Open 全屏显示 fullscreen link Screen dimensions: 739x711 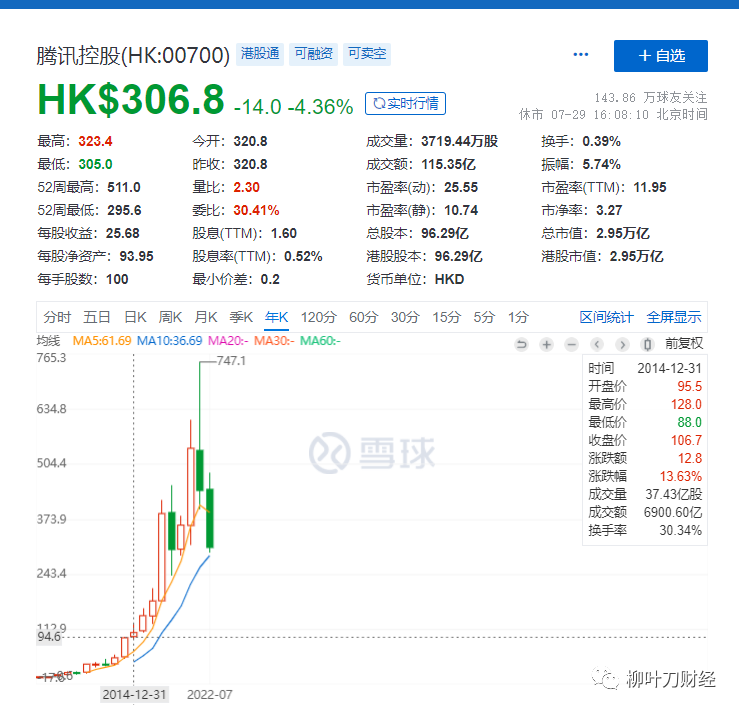tap(674, 317)
